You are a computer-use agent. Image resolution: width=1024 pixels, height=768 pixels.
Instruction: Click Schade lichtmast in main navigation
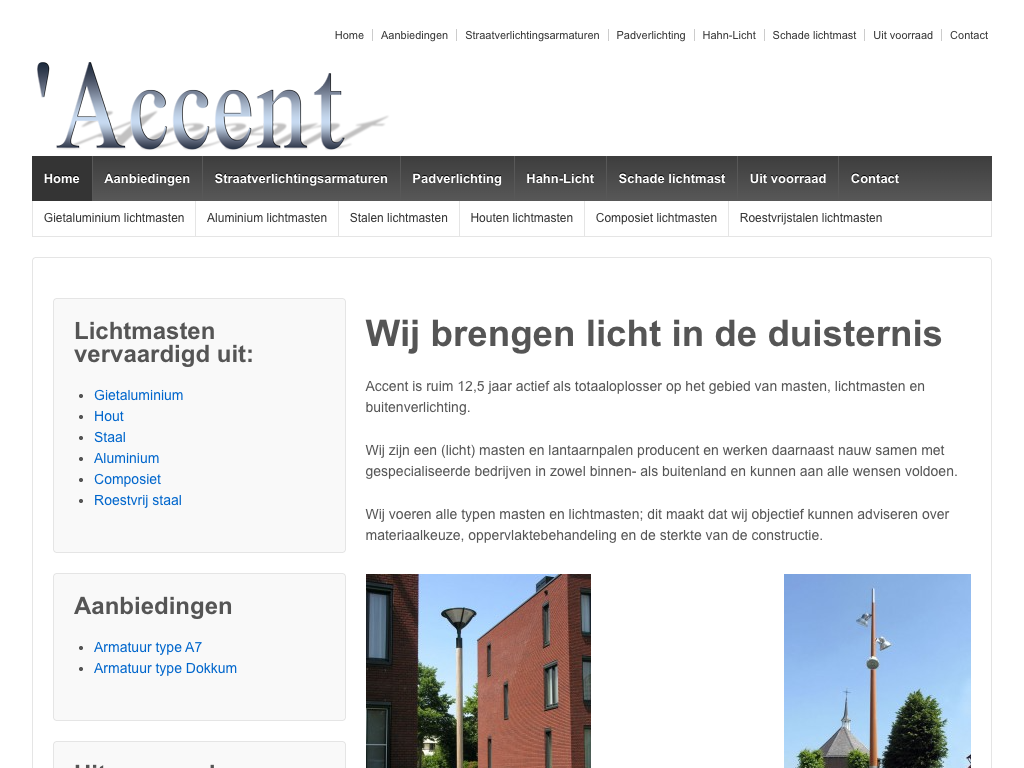point(672,179)
